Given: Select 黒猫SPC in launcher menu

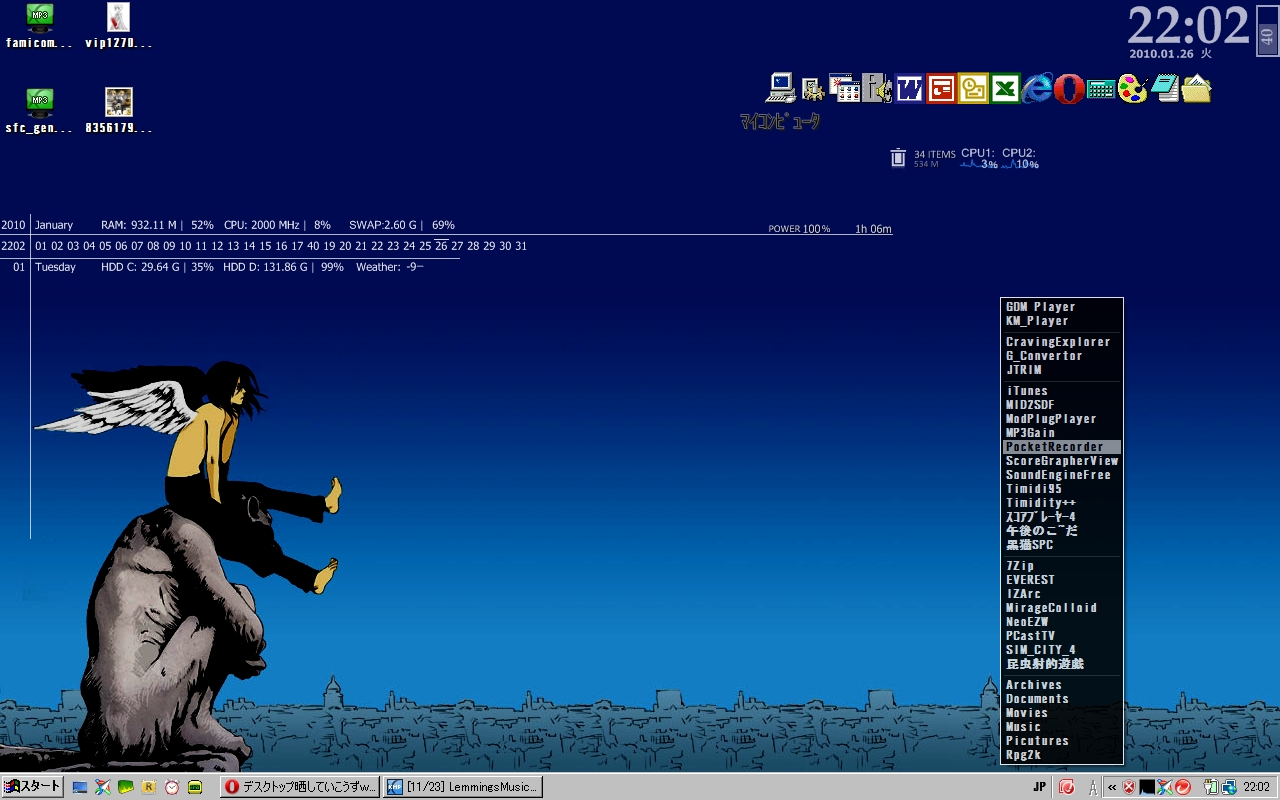Looking at the screenshot, I should click(x=1062, y=545).
